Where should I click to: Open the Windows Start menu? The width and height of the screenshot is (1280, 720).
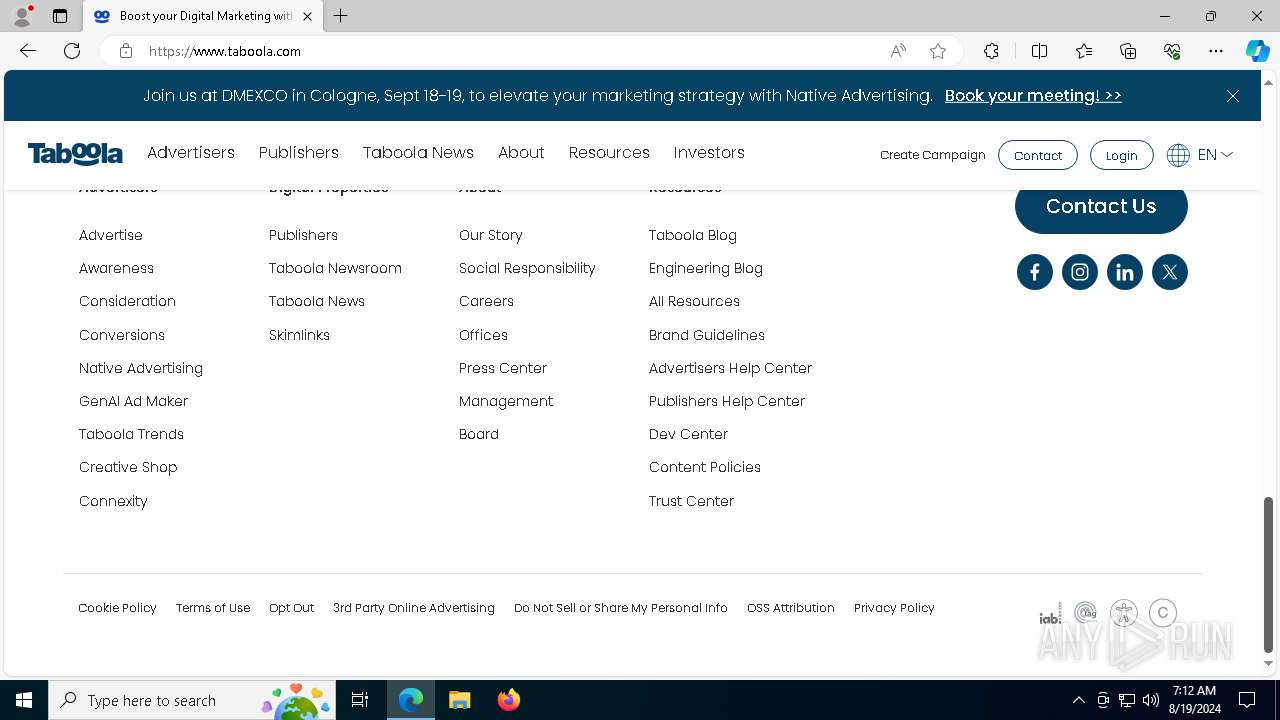[24, 700]
